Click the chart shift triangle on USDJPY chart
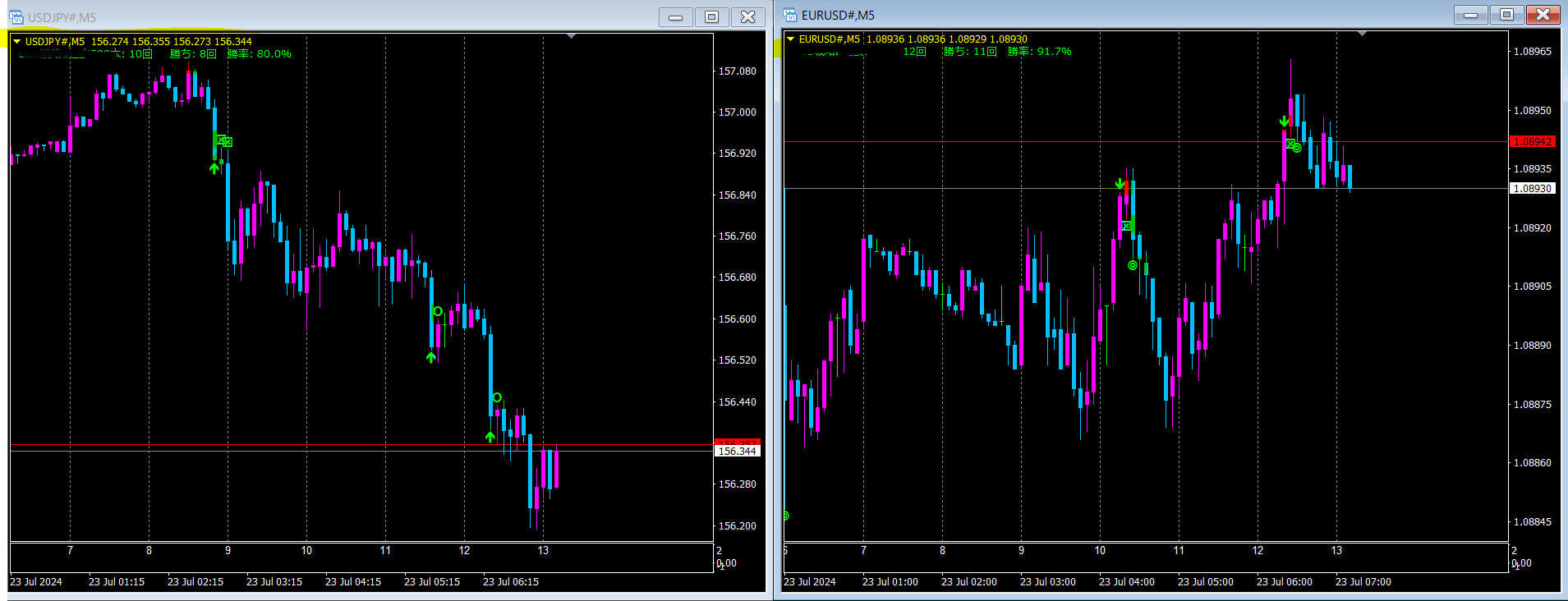1568x601 pixels. click(571, 36)
